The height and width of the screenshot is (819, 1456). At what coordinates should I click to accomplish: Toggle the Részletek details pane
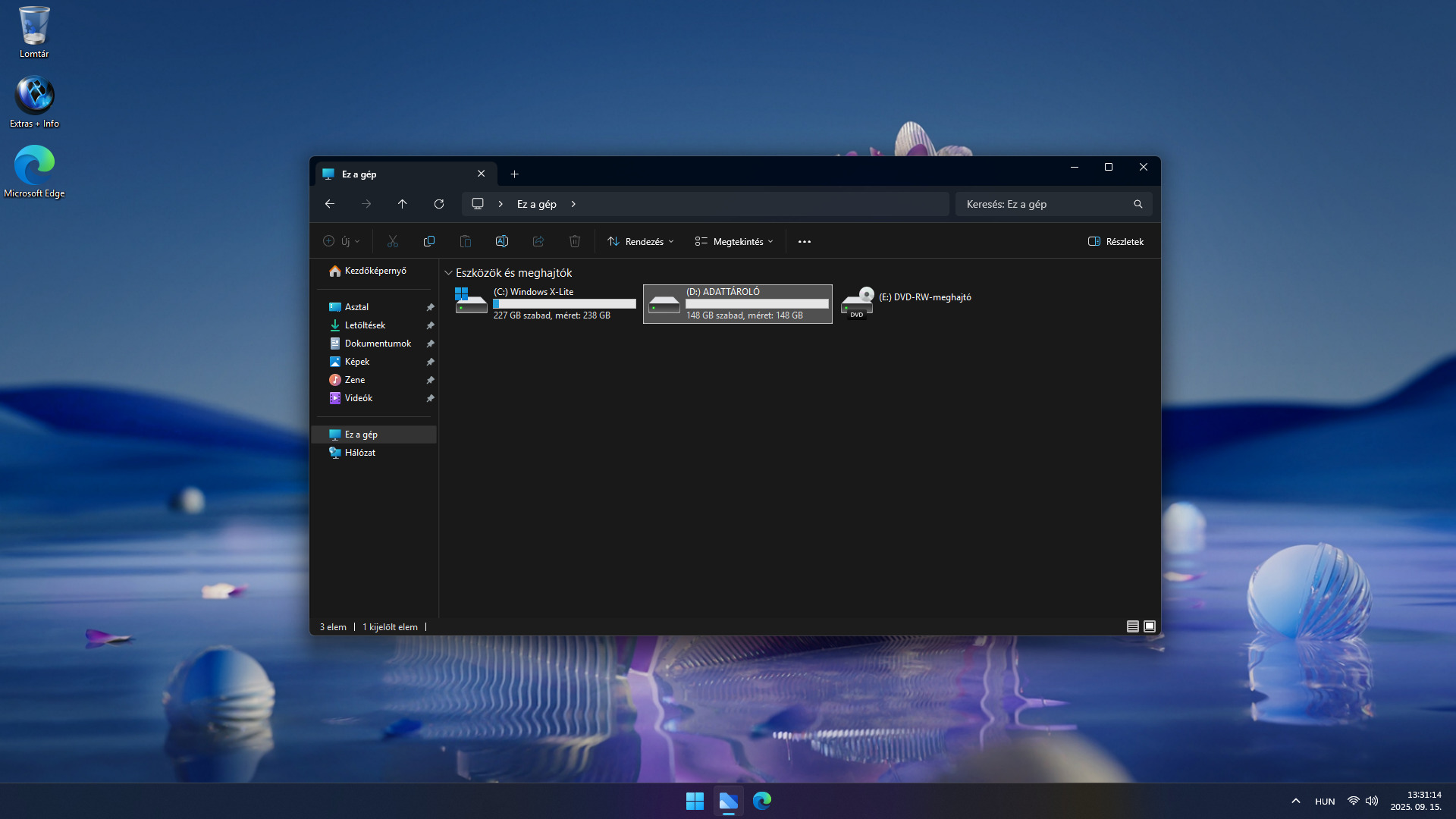pyautogui.click(x=1116, y=242)
